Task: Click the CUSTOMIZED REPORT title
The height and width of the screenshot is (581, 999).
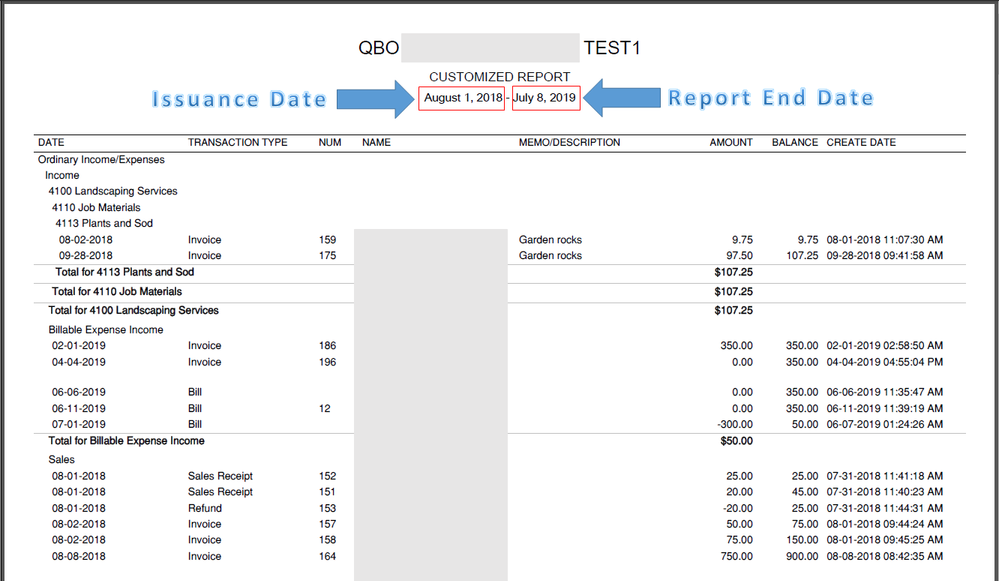Action: [499, 77]
